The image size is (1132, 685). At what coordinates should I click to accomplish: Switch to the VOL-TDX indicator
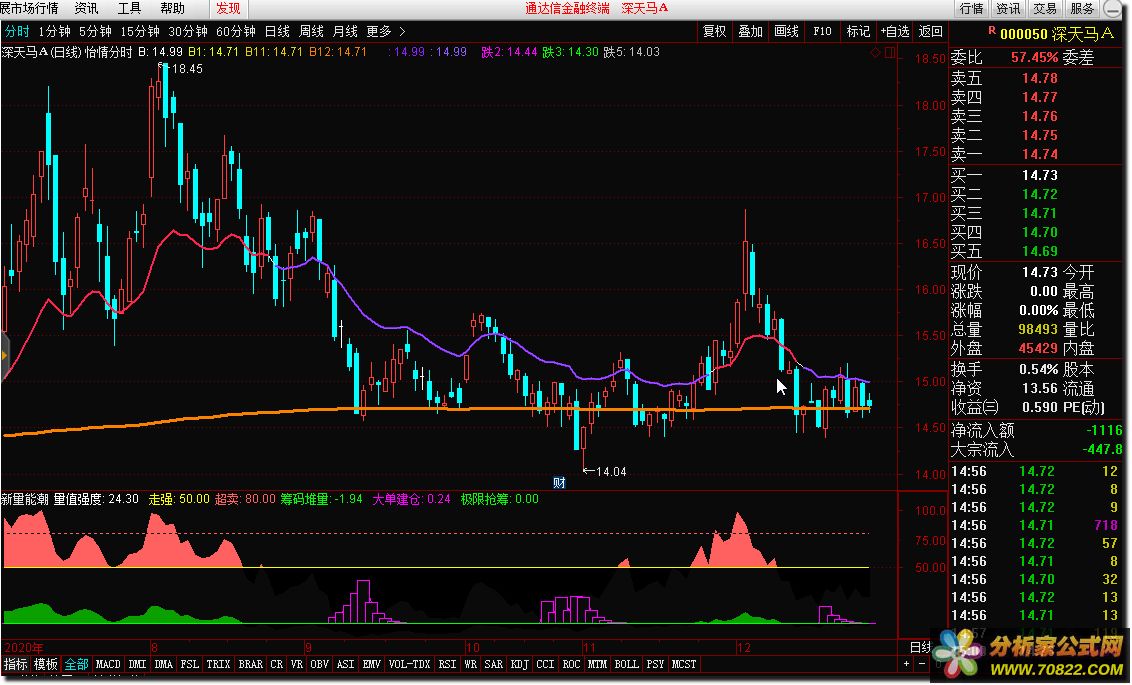[409, 664]
